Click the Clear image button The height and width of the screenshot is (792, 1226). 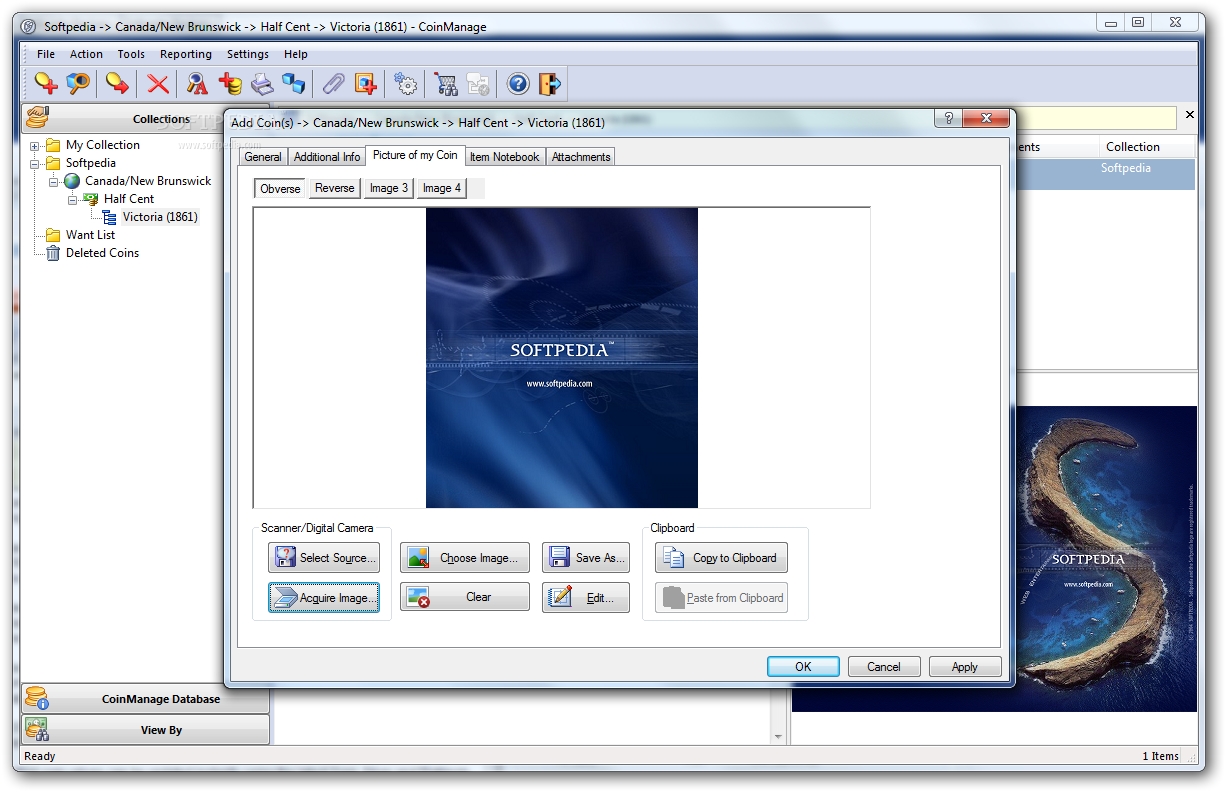(465, 597)
